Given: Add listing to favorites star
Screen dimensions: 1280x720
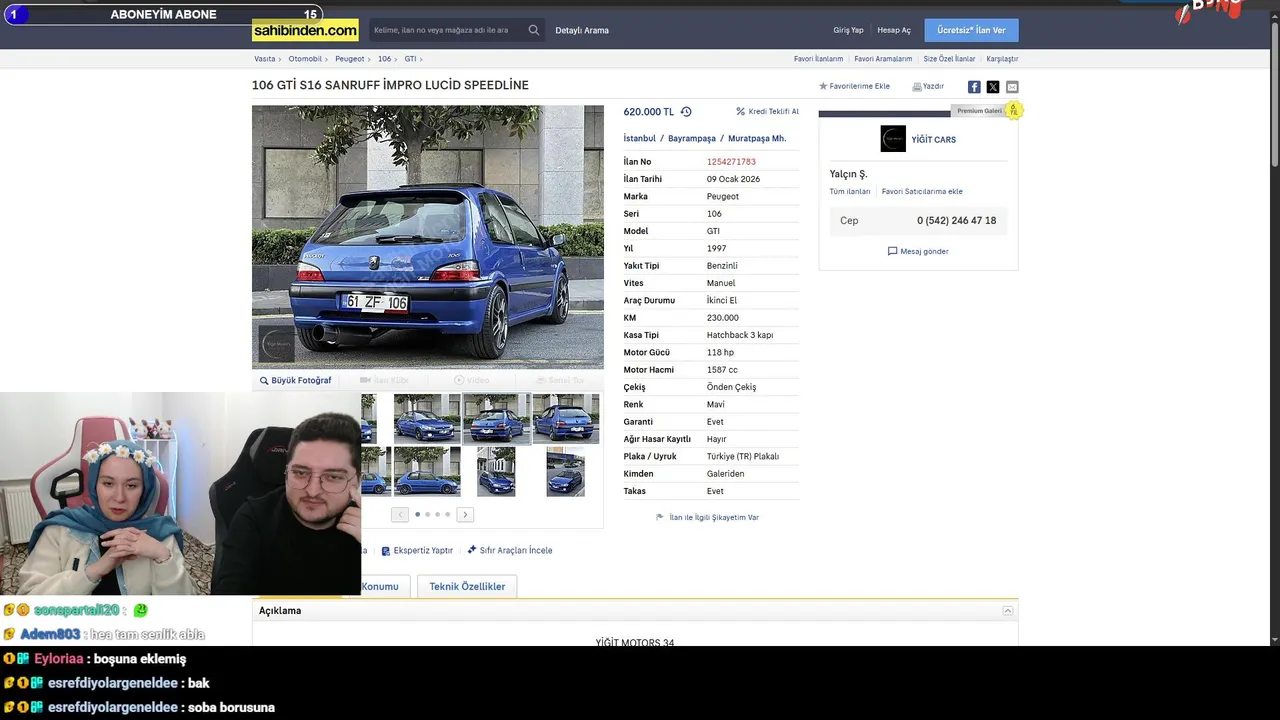Looking at the screenshot, I should click(823, 86).
